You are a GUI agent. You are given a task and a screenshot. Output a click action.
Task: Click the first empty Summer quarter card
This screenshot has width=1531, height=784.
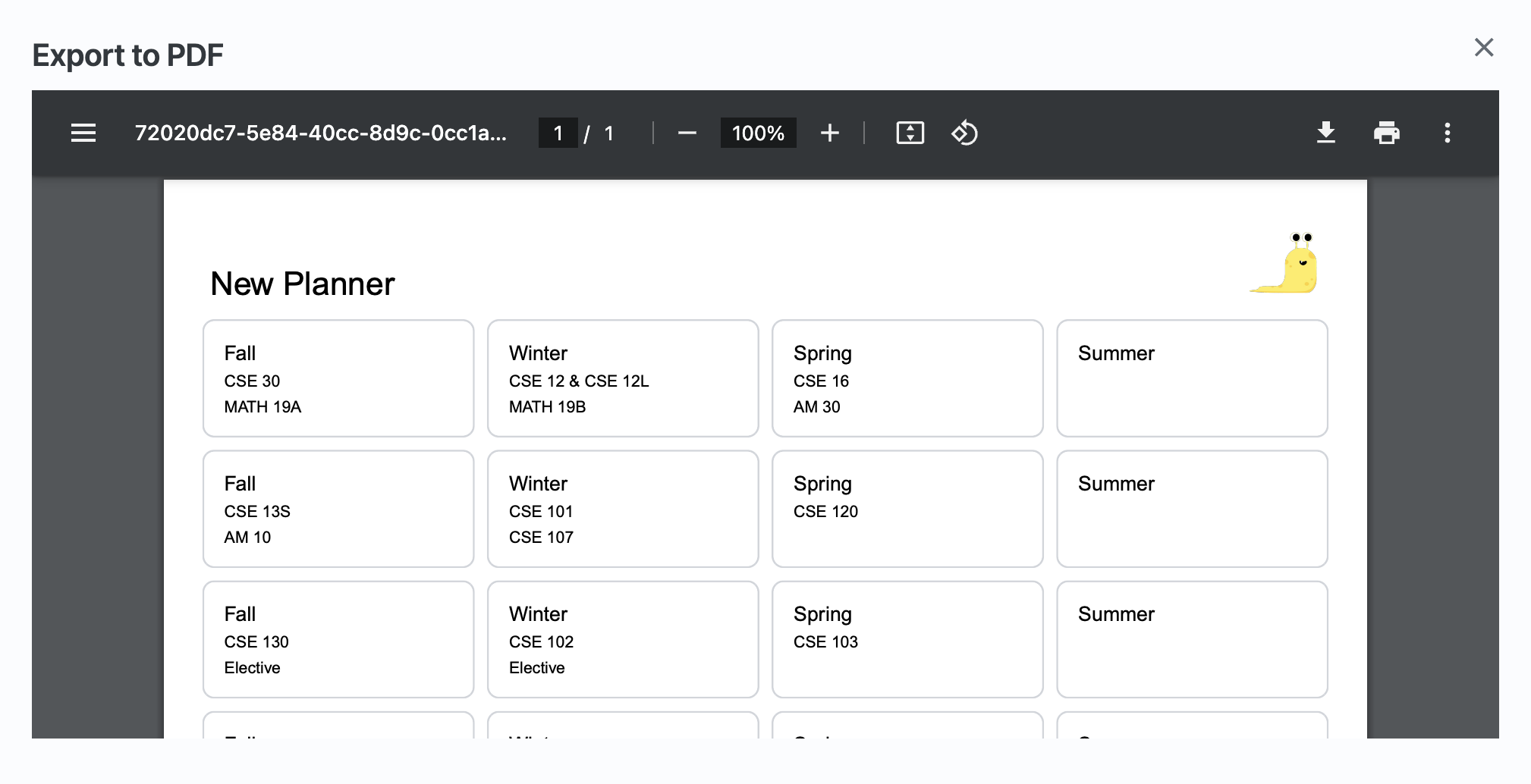tap(1191, 378)
